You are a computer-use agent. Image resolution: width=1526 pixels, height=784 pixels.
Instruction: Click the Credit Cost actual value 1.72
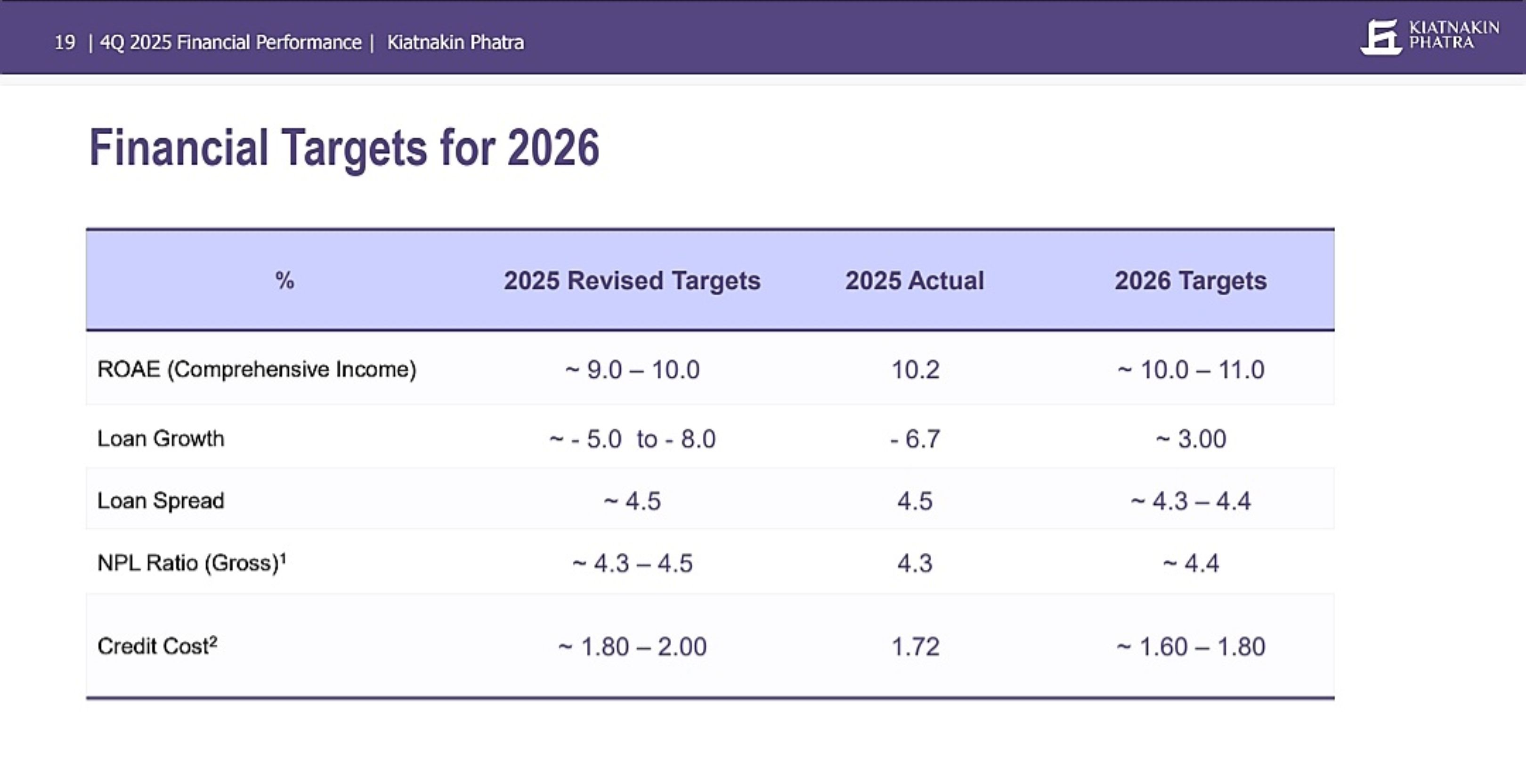click(915, 647)
